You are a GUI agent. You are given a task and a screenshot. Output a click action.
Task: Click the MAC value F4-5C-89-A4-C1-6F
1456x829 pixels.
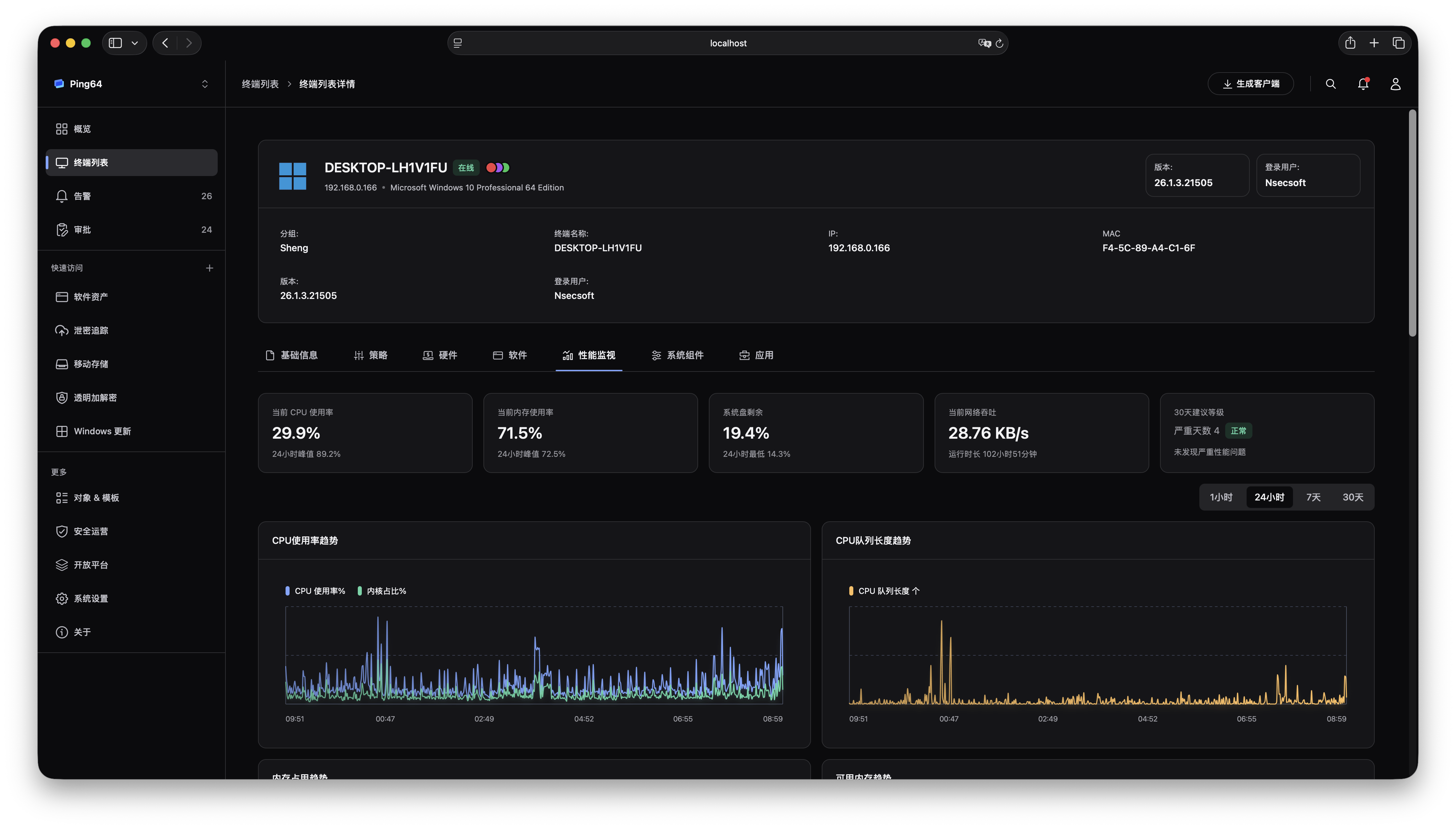(1149, 248)
